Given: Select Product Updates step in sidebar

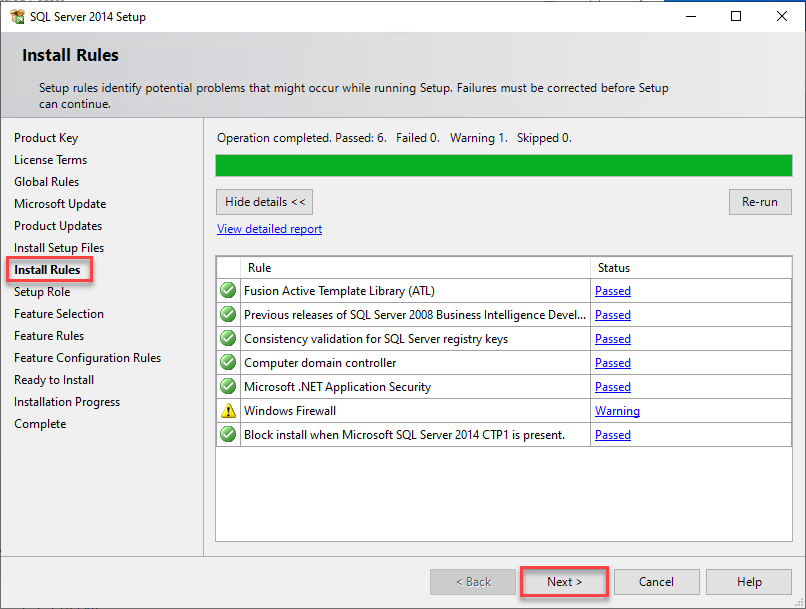Looking at the screenshot, I should pyautogui.click(x=58, y=226).
